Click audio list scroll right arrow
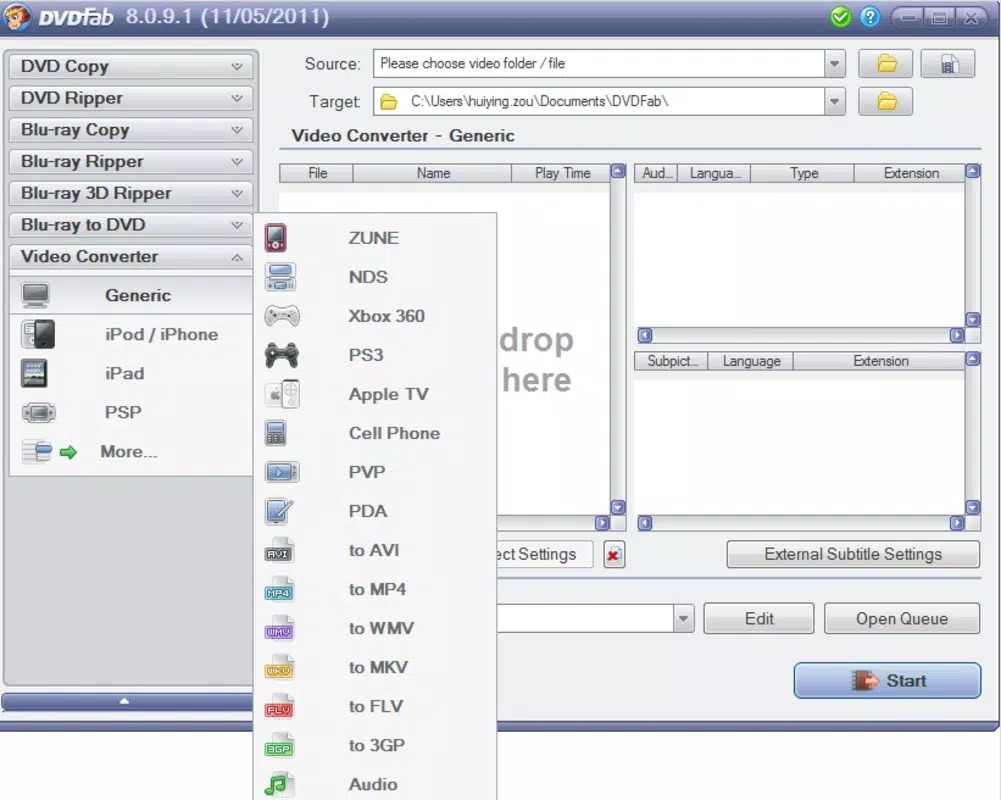Viewport: 1001px width, 800px height. [956, 335]
